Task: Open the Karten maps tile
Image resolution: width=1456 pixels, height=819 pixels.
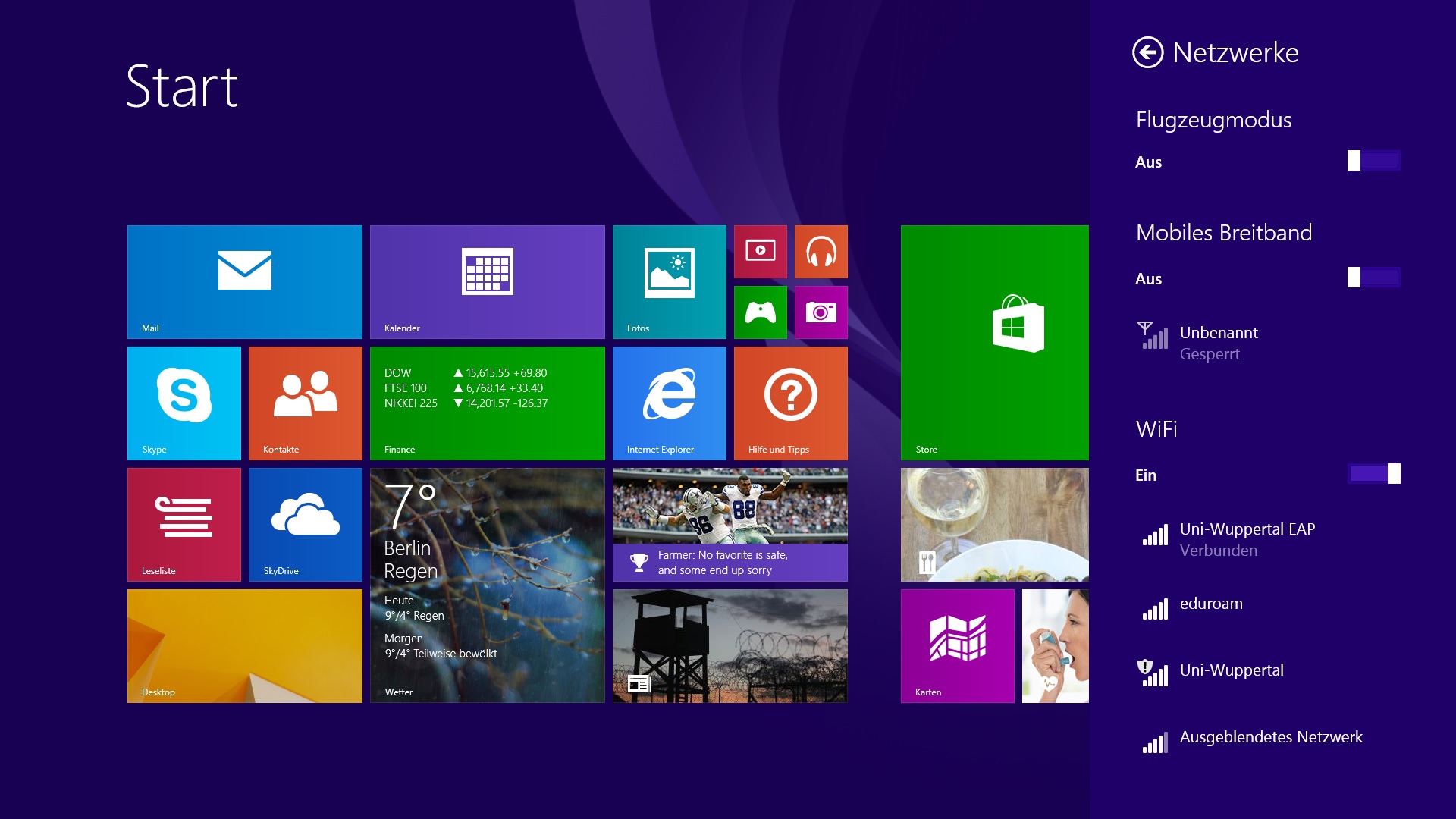Action: point(957,645)
